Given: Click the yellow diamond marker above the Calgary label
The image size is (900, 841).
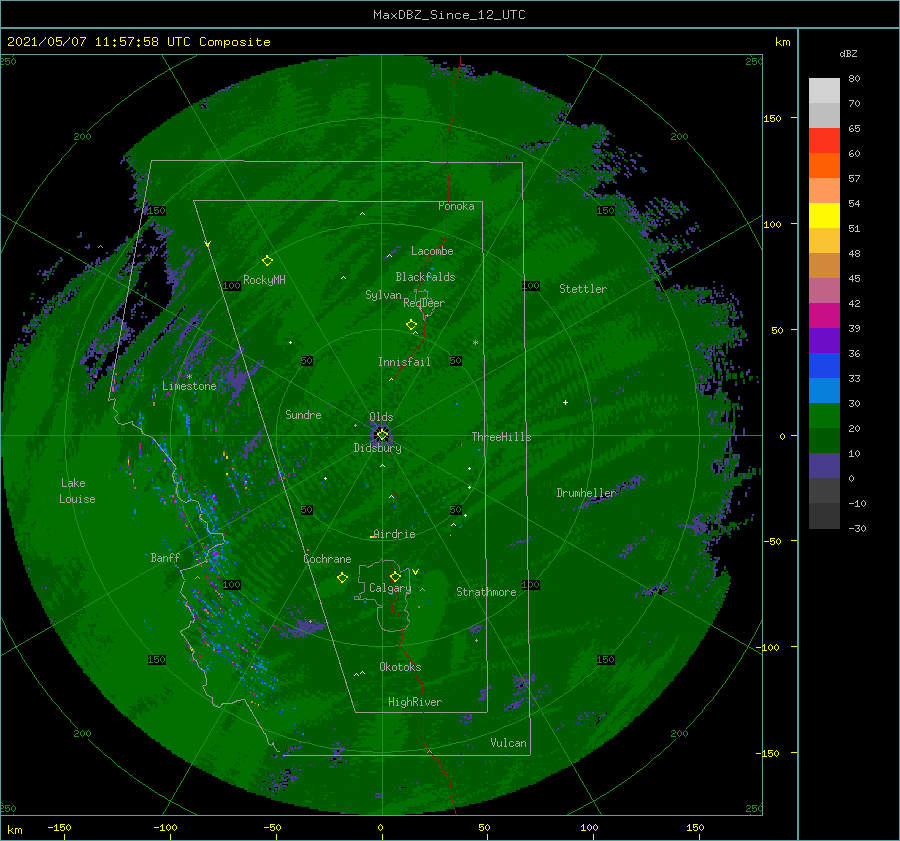Looking at the screenshot, I should point(395,576).
